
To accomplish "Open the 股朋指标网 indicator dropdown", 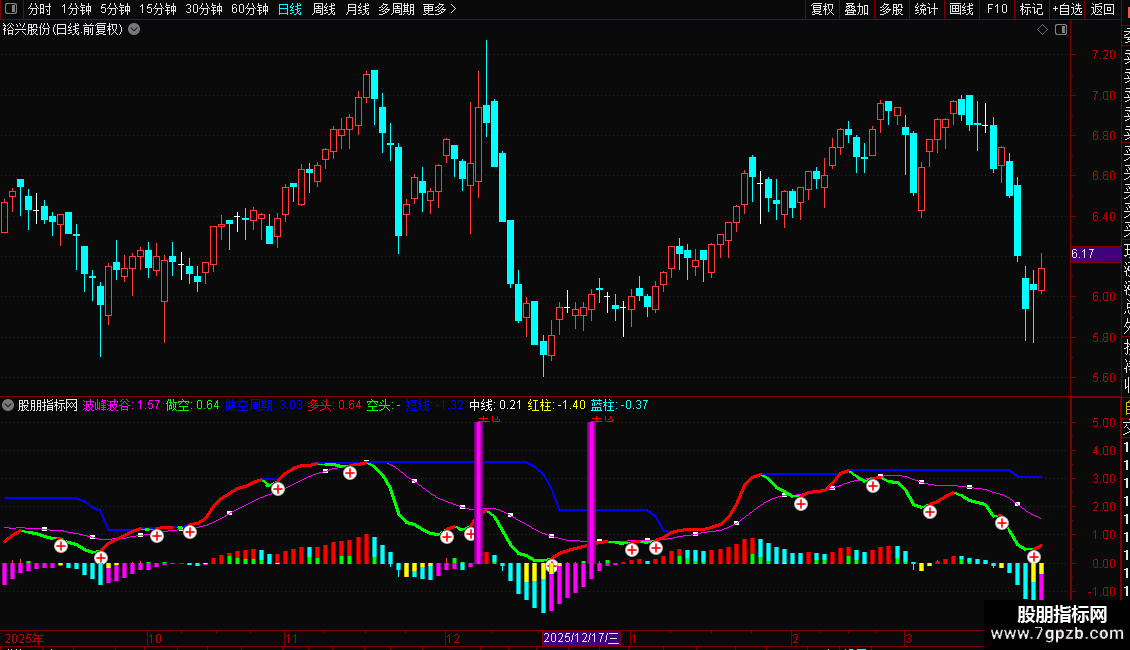I will coord(8,405).
